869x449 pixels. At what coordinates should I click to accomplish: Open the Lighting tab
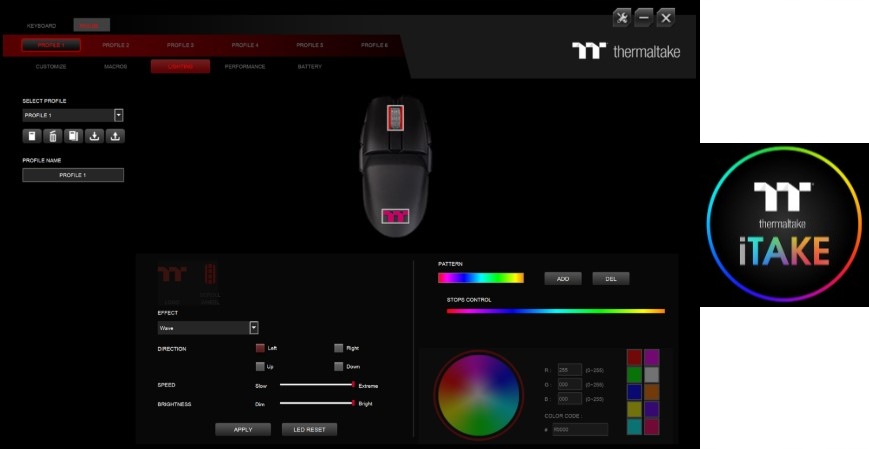[180, 67]
